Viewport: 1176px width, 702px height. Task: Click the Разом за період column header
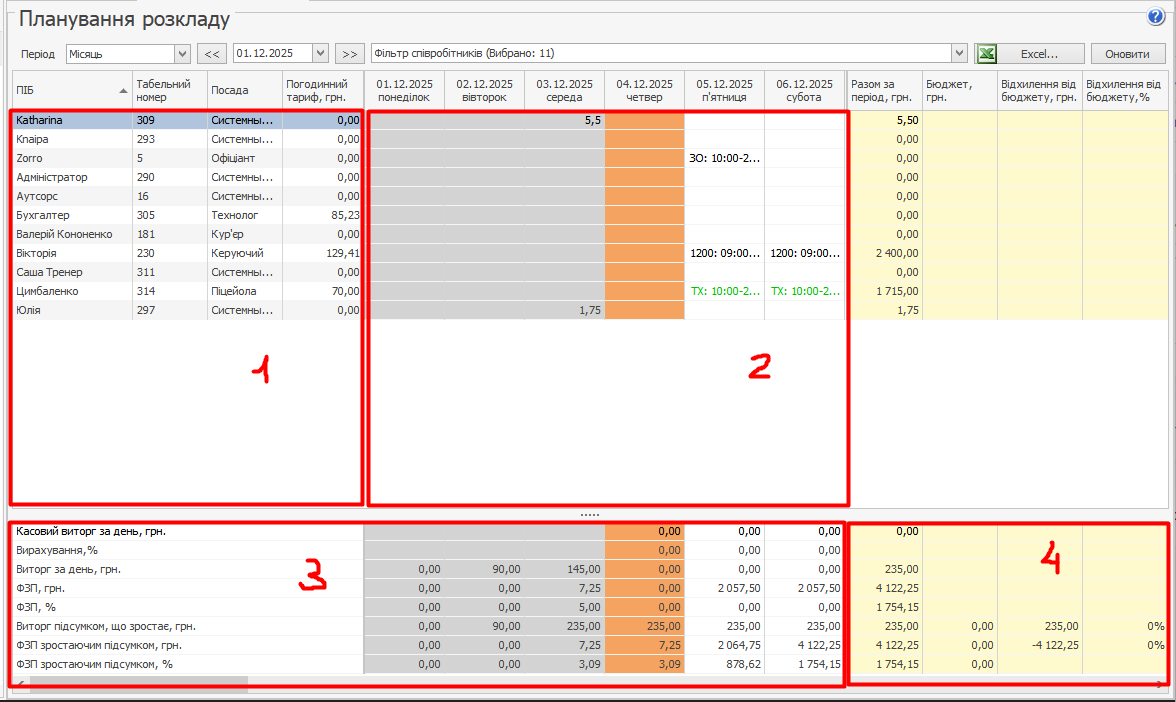pyautogui.click(x=884, y=90)
